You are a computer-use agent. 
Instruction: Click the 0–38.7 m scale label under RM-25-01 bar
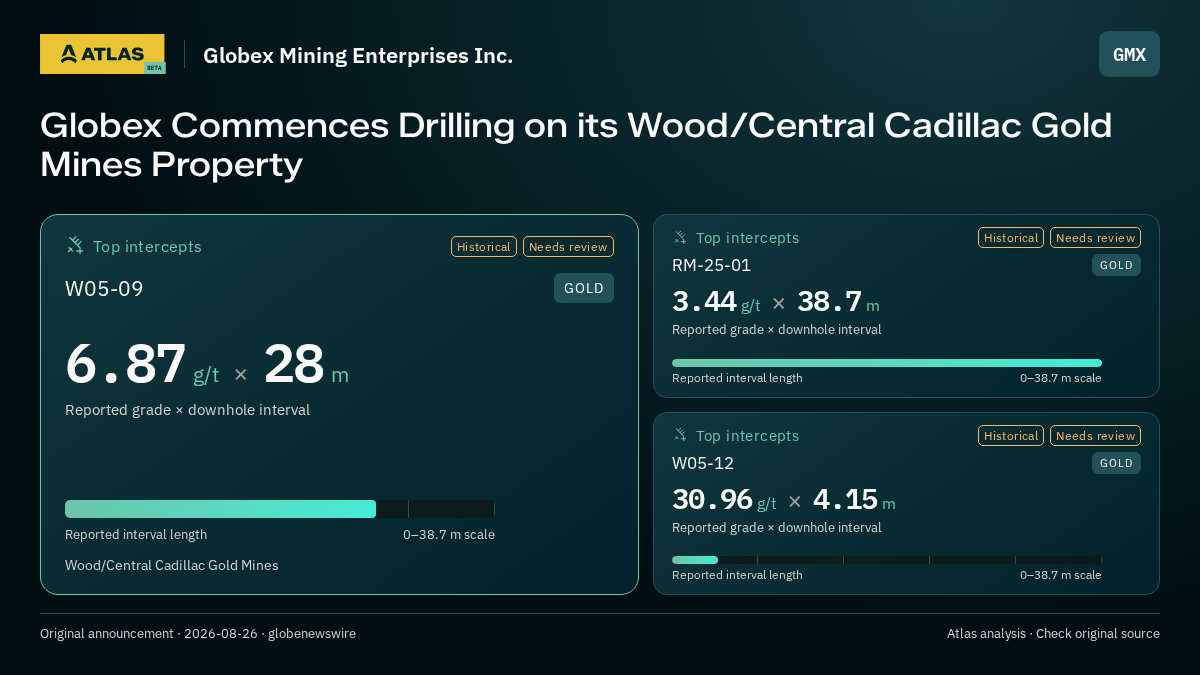tap(1061, 378)
